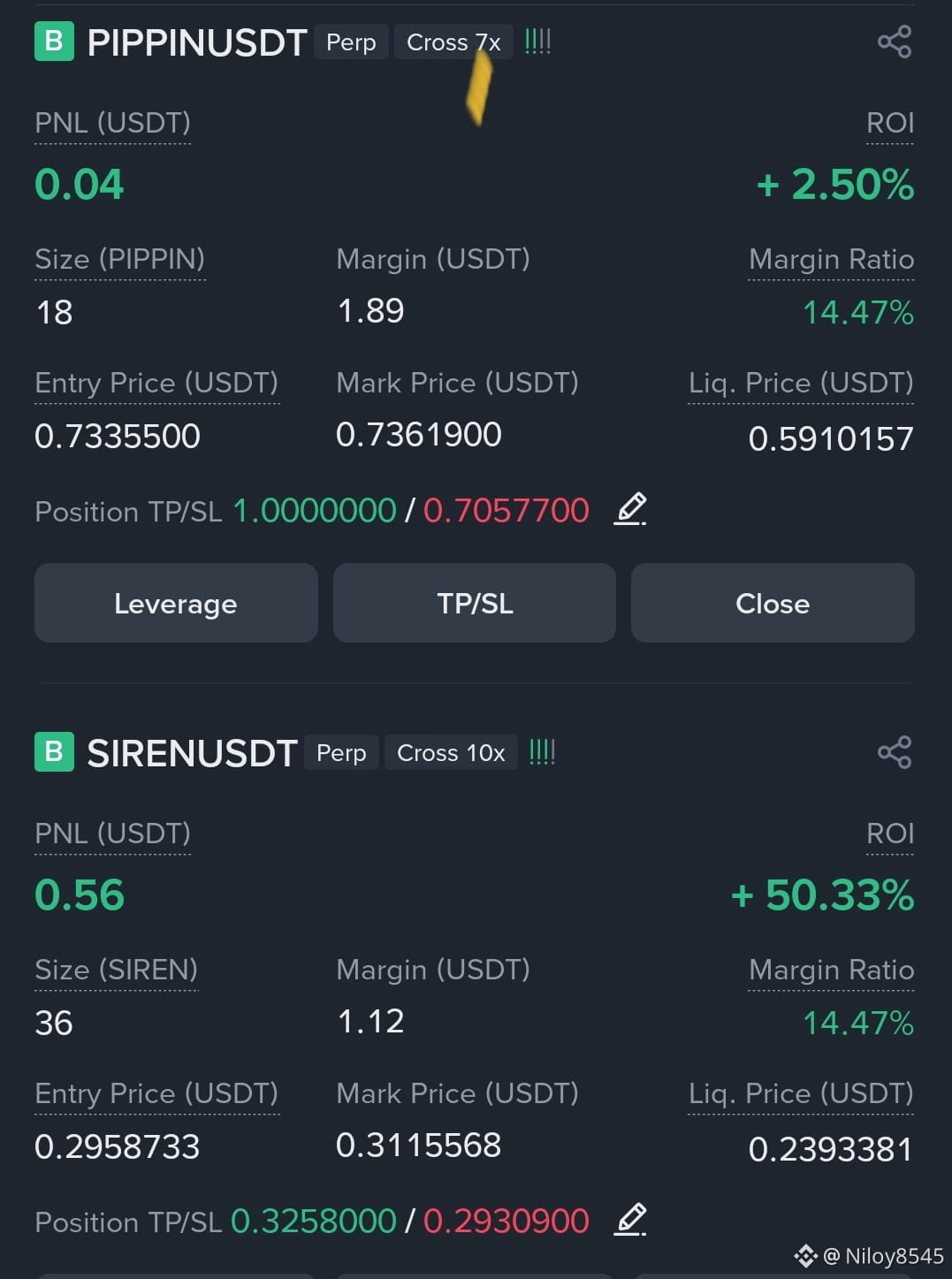Tap the Margin Ratio label for SIRENUSDT
The width and height of the screenshot is (952, 1279).
tap(831, 970)
